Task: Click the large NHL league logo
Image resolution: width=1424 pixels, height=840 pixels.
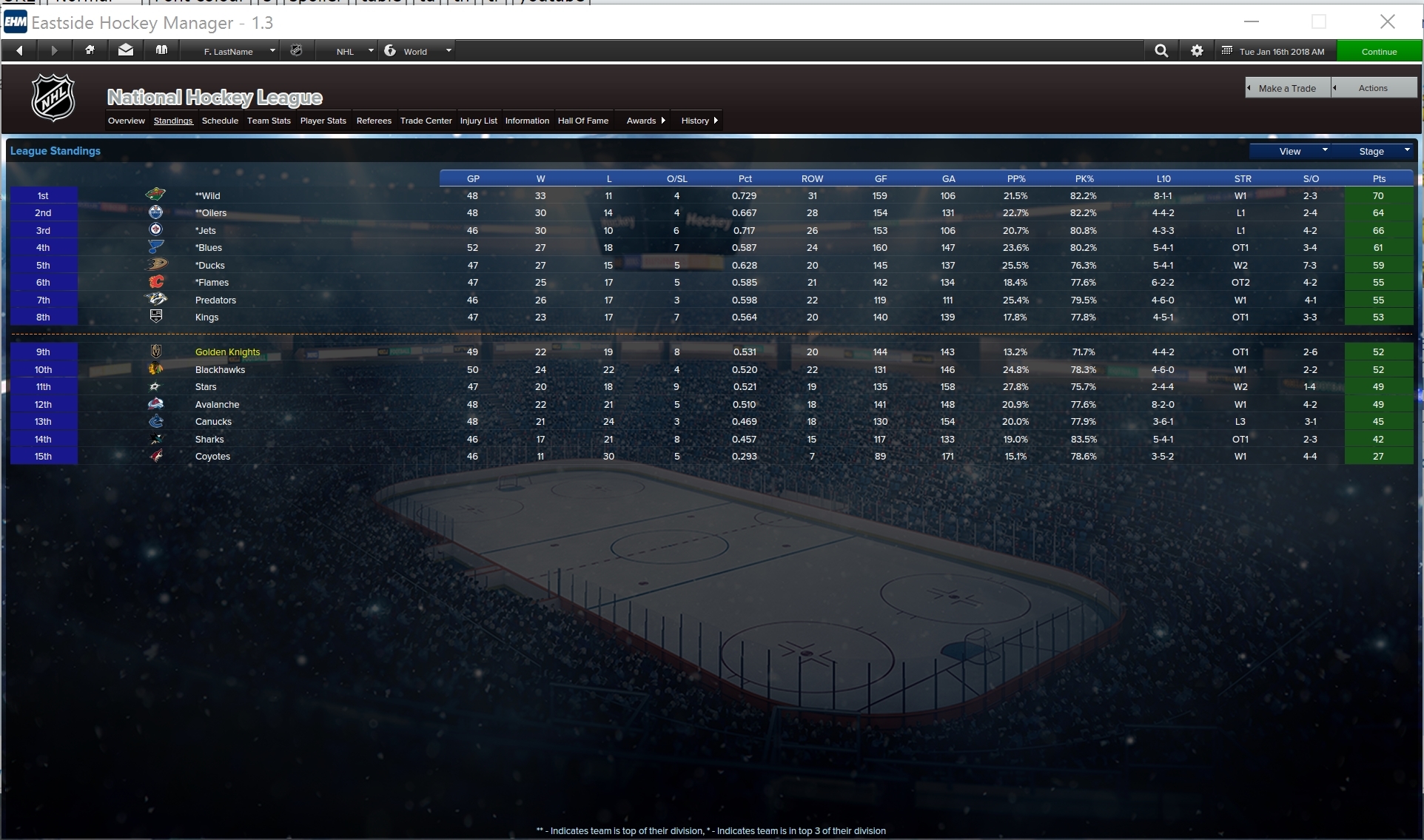Action: pyautogui.click(x=53, y=97)
